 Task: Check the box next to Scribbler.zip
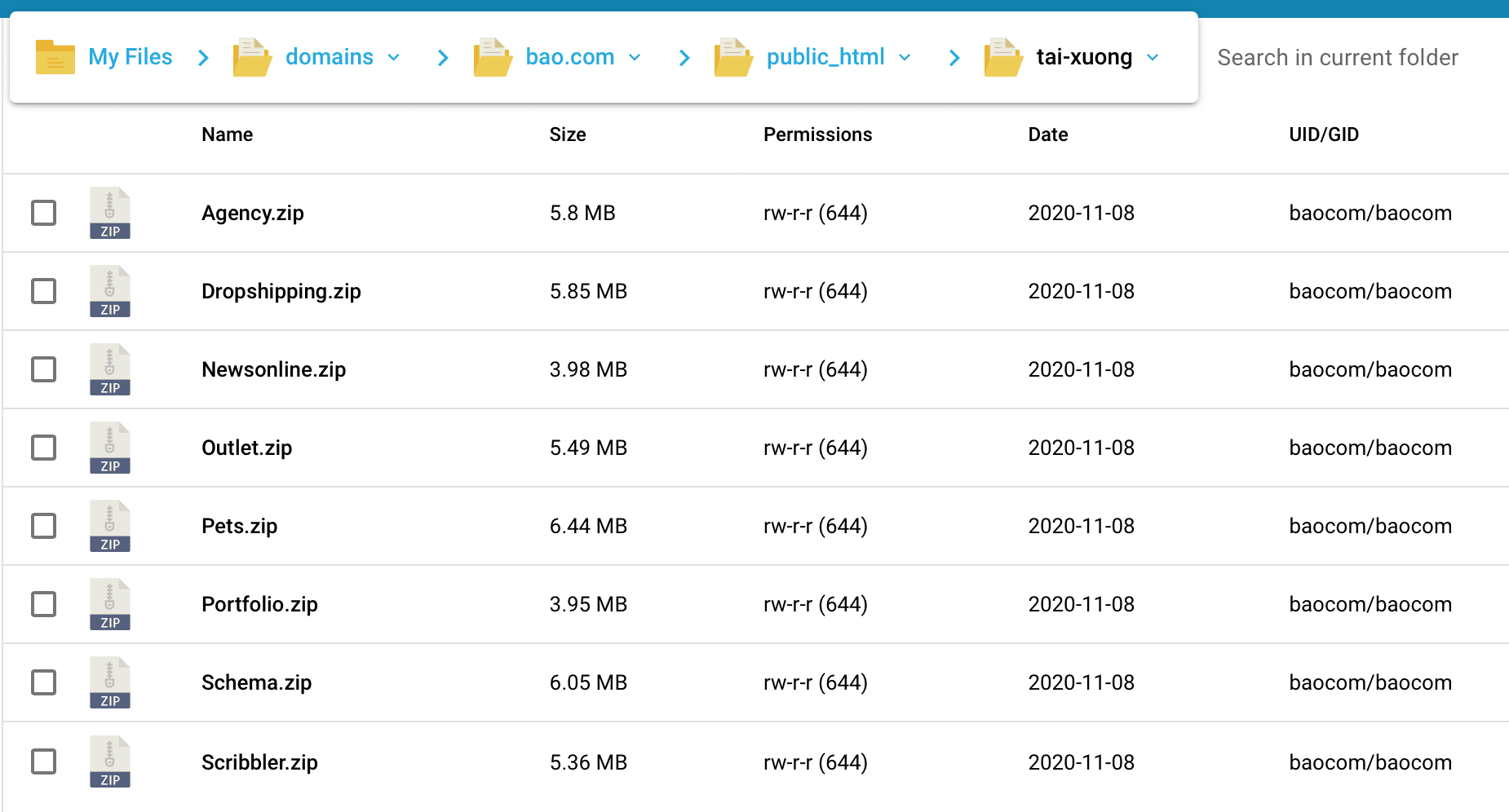click(43, 761)
